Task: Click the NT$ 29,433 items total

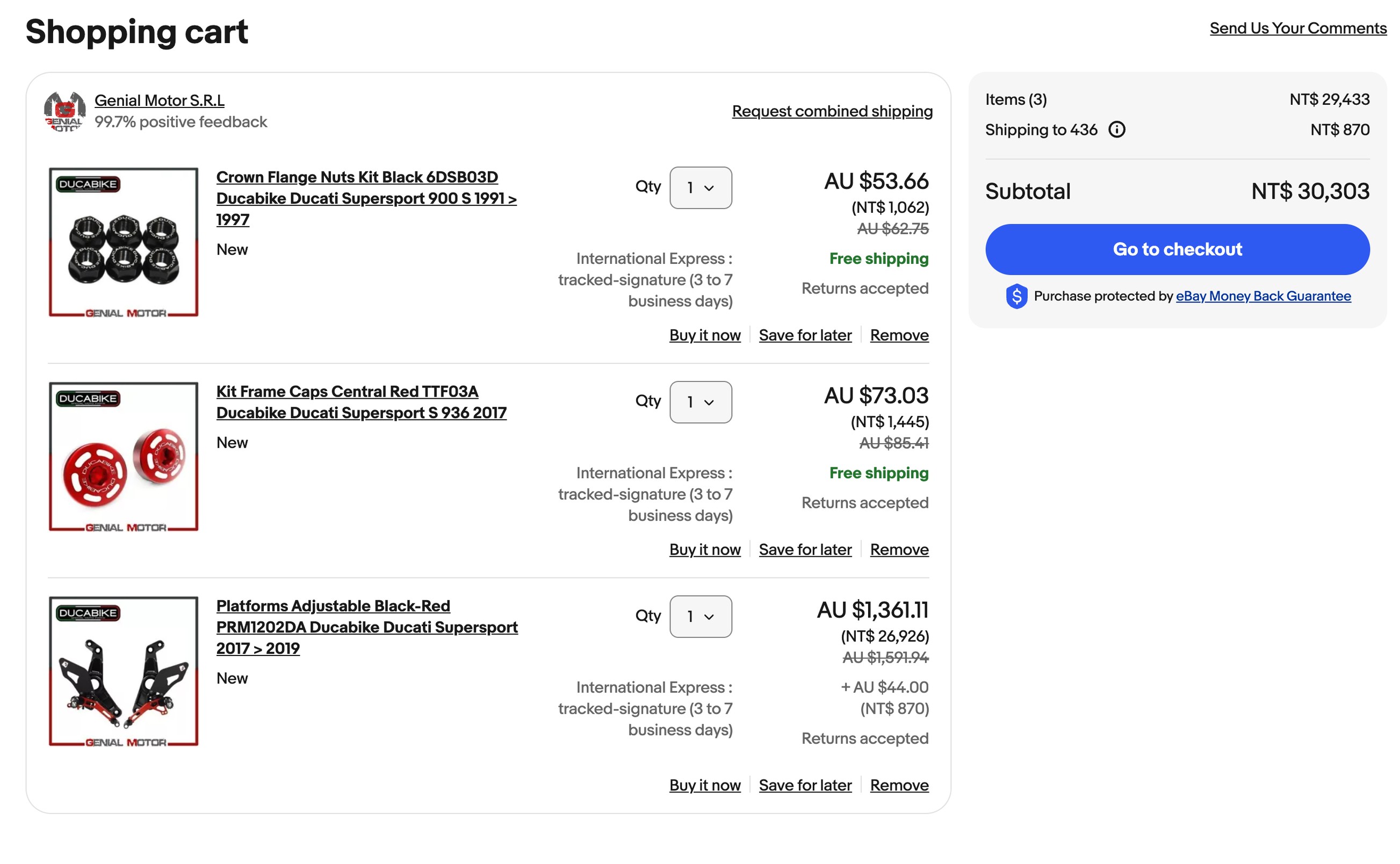Action: click(x=1329, y=99)
